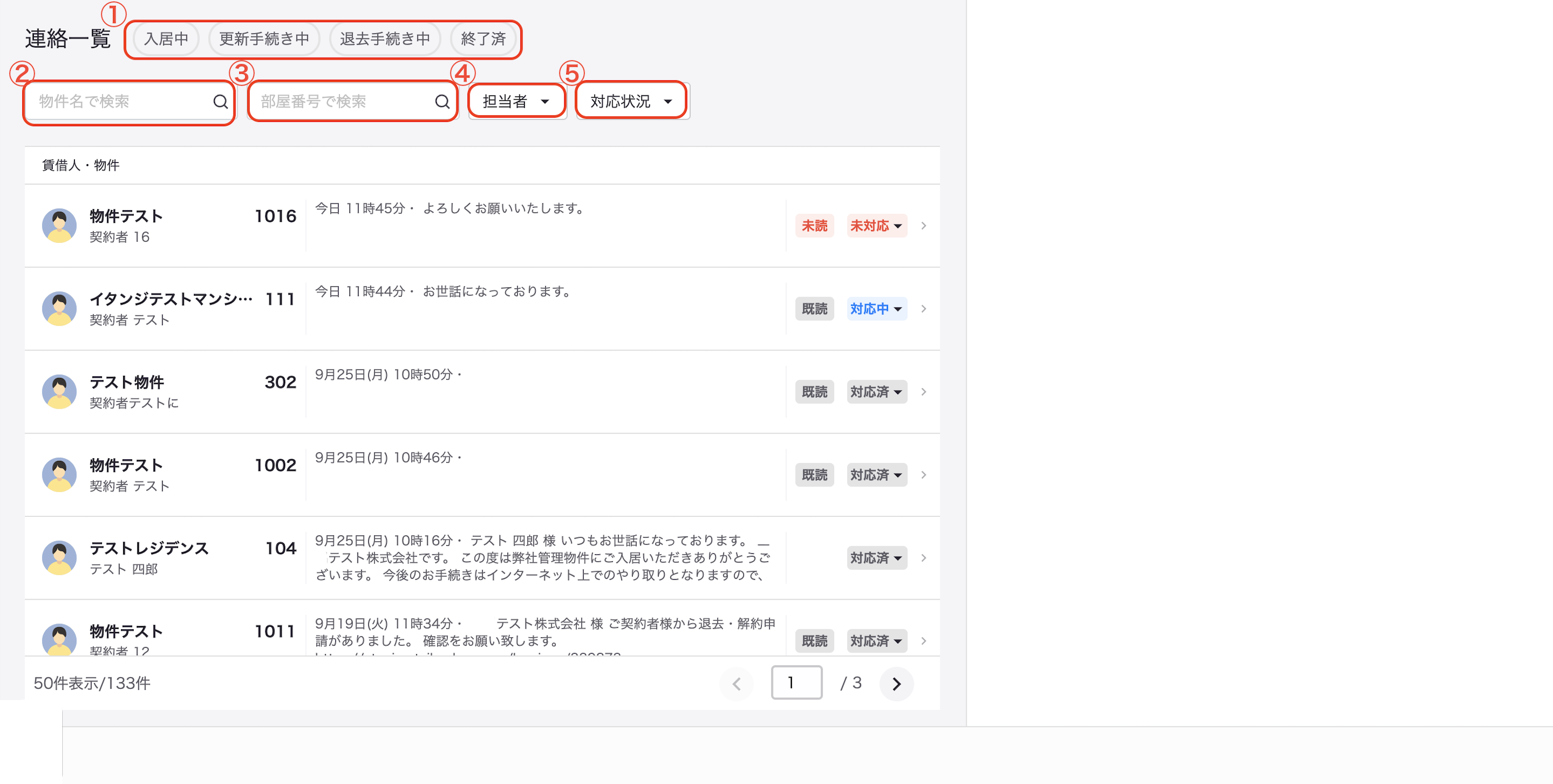
Task: Click the 既読 badge on room 1002
Action: 815,476
